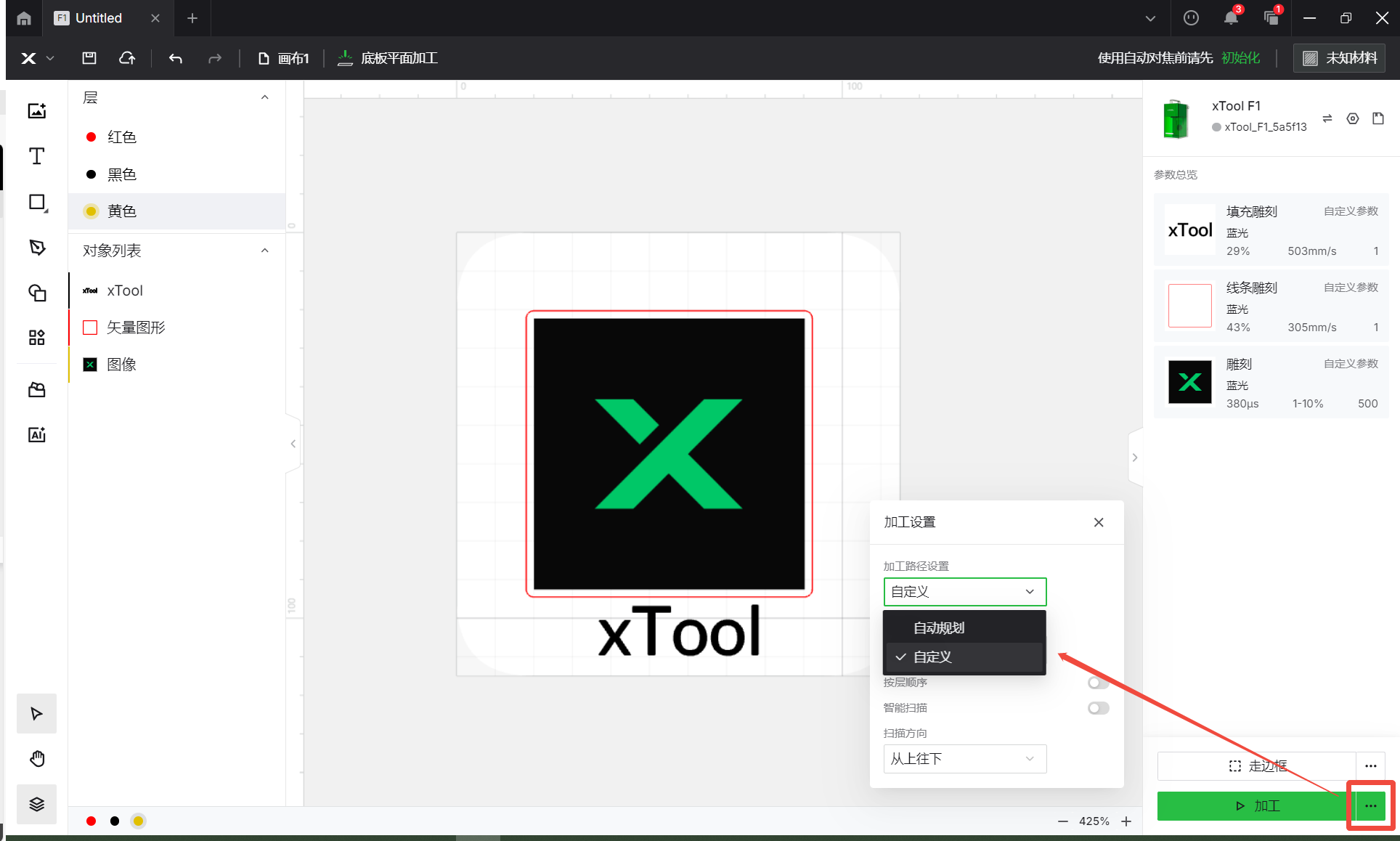This screenshot has width=1400, height=841.
Task: Open the apps grid tool
Action: tap(37, 337)
